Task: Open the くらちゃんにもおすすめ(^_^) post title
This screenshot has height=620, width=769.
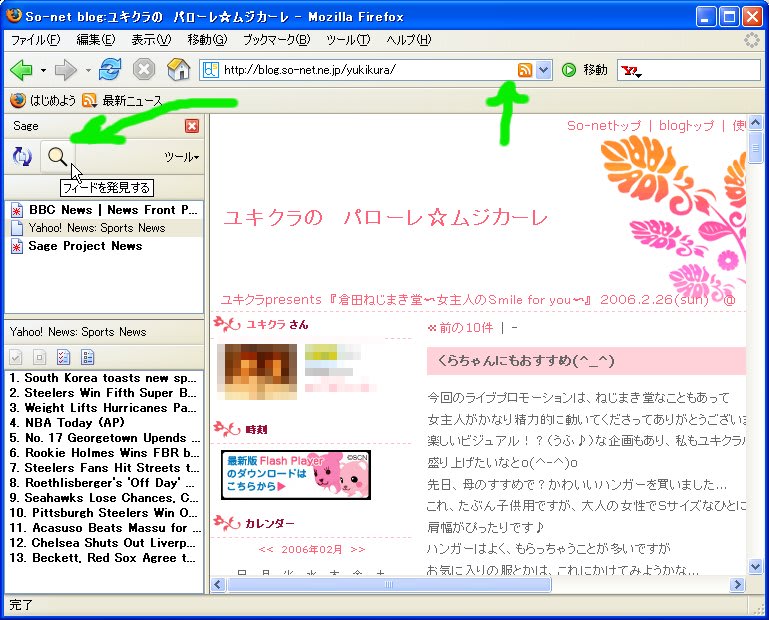Action: (x=526, y=361)
